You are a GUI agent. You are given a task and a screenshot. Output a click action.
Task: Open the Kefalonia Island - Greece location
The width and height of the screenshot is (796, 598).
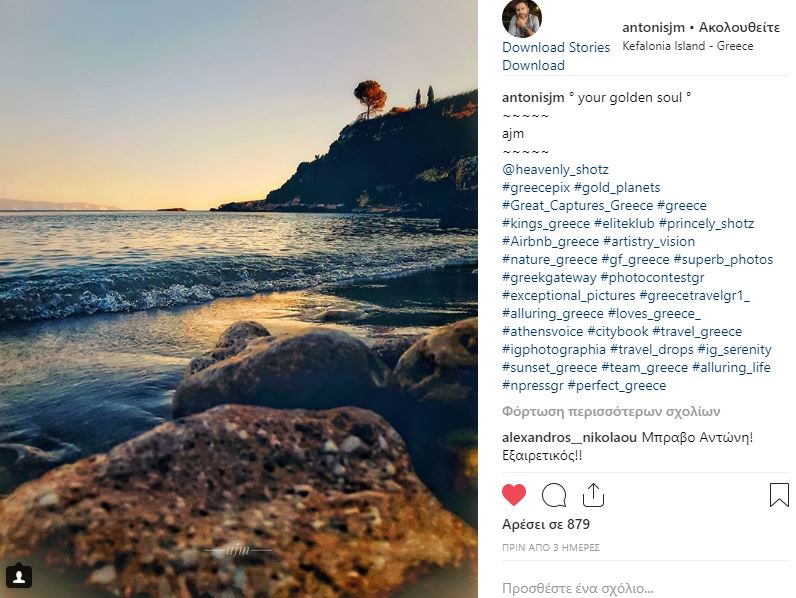687,46
